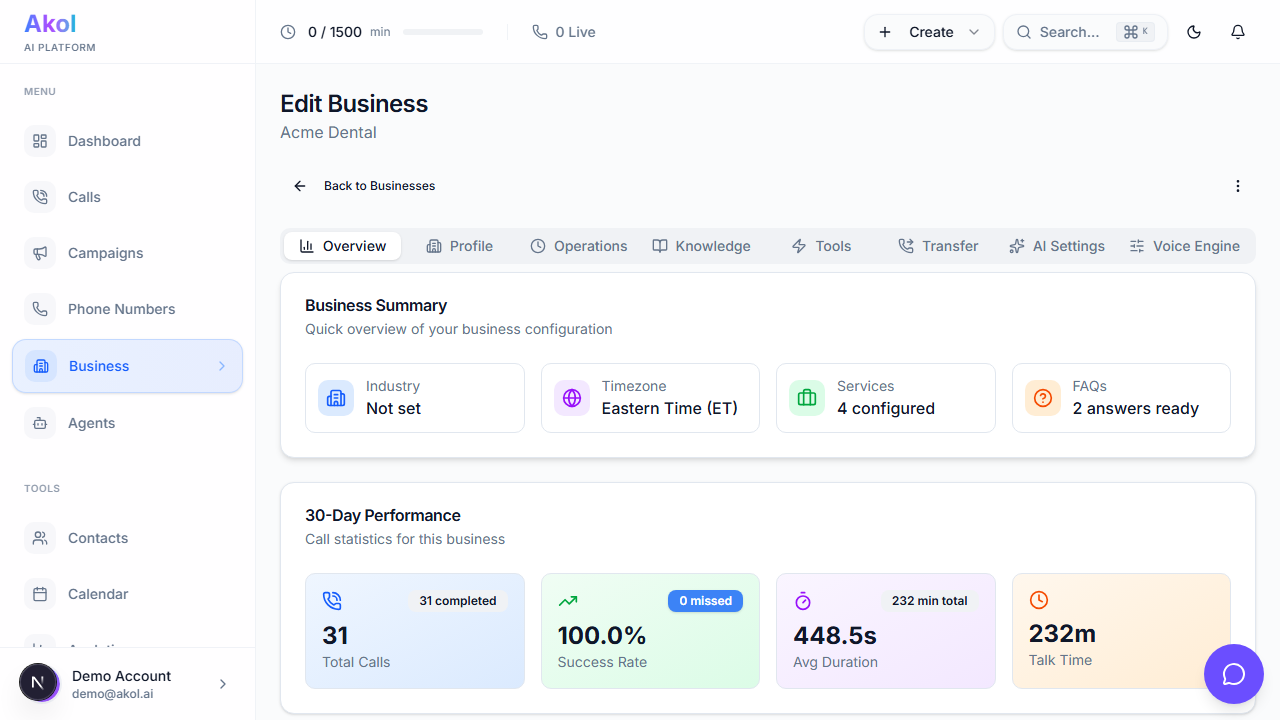Open the Calls section icon in sidebar
Screen dimensions: 1280x720
tap(40, 197)
